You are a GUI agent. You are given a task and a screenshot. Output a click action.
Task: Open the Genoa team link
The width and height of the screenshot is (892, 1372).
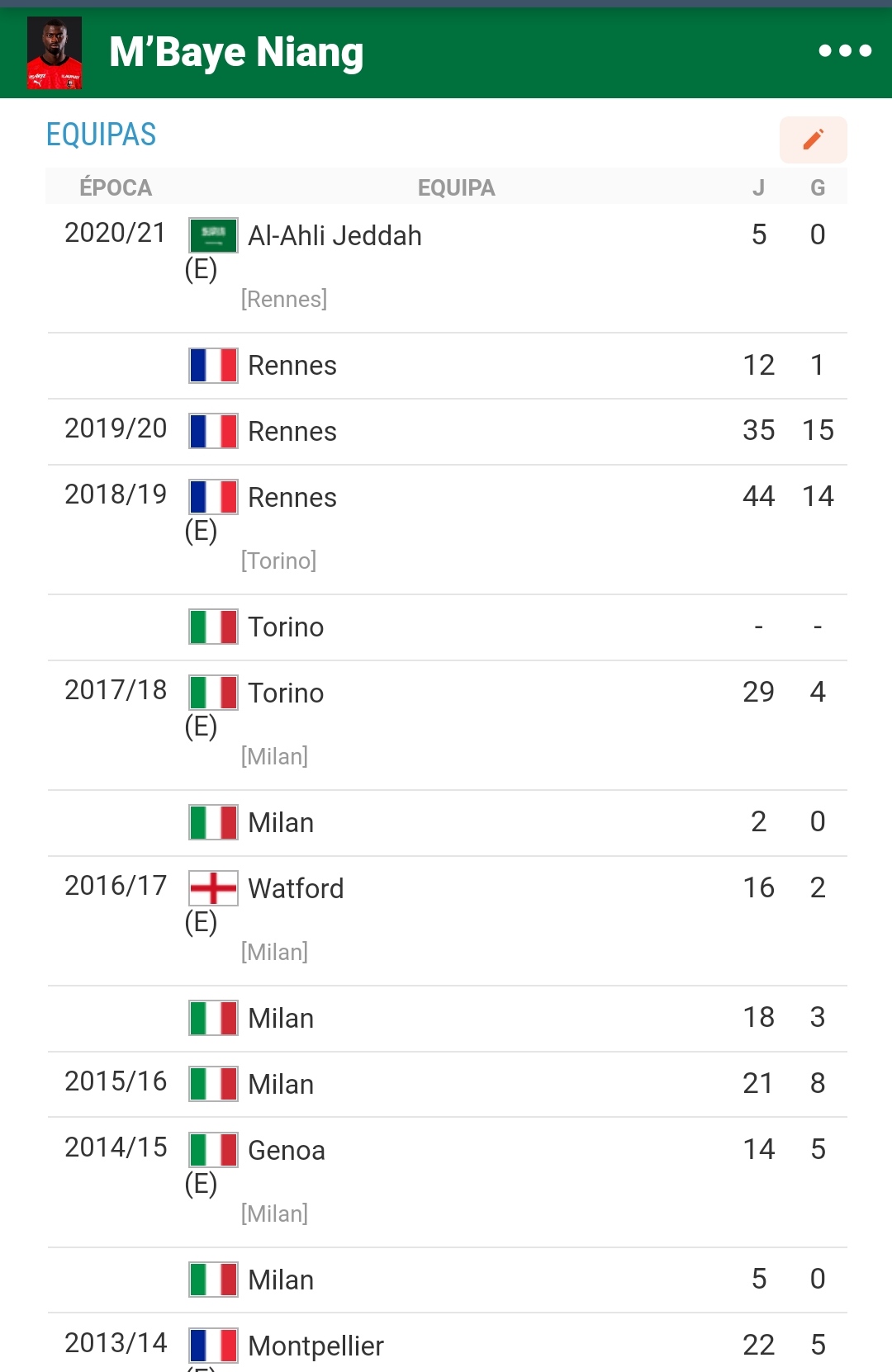tap(287, 1151)
